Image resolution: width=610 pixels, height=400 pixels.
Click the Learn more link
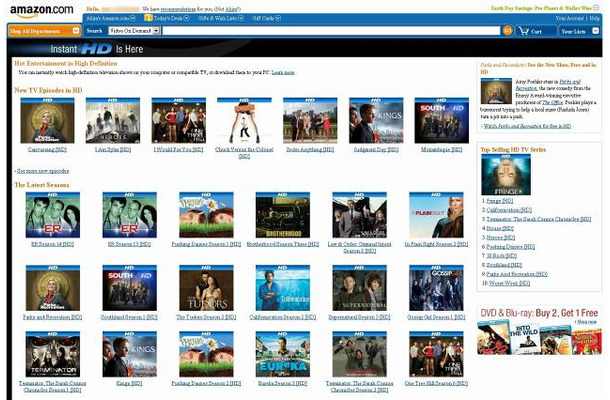pos(283,72)
